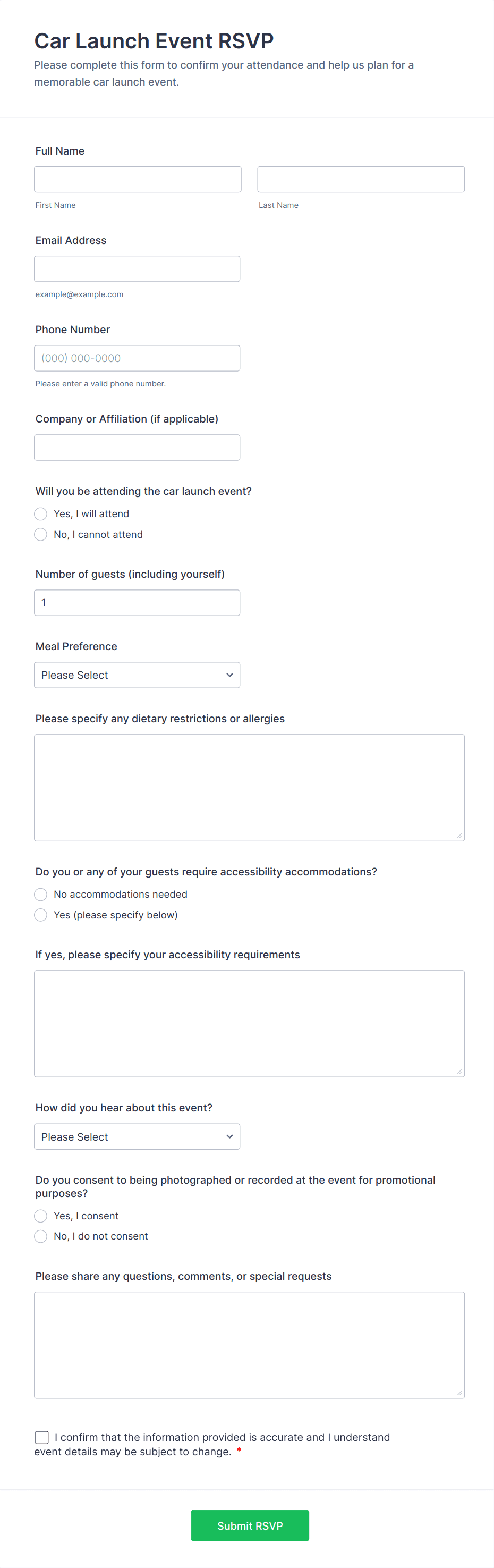Expand 'How did you hear' dropdown
This screenshot has height=1568, width=494.
point(137,1137)
